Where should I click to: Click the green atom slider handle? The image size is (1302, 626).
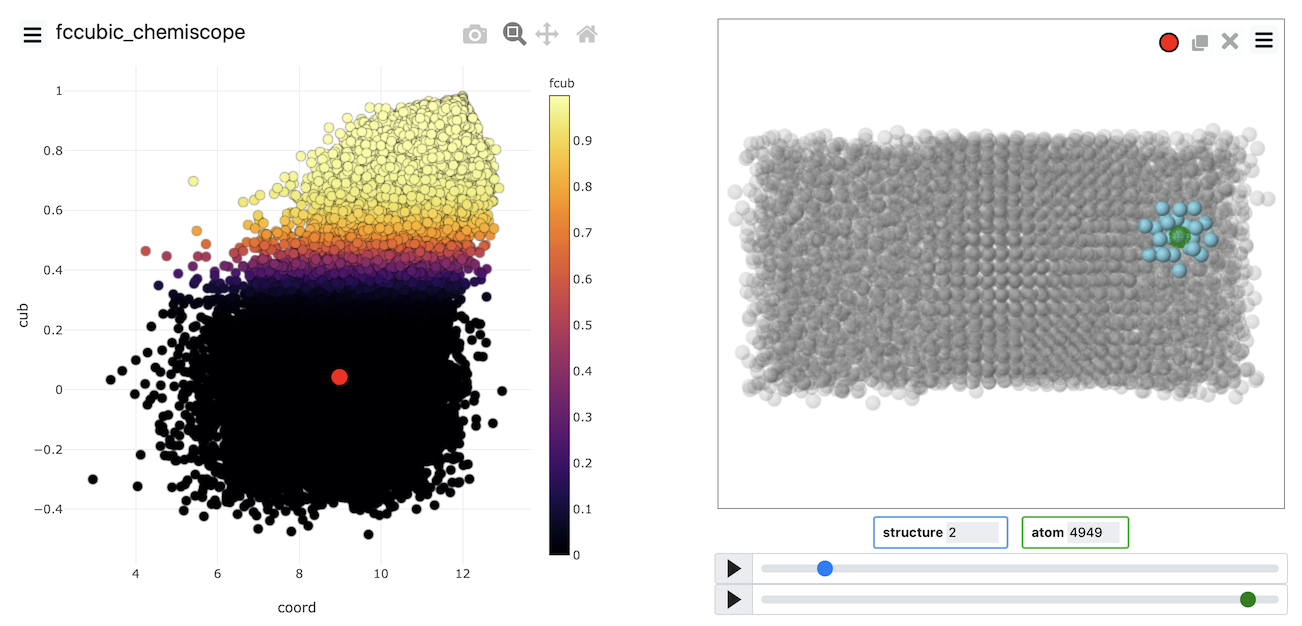[x=1247, y=599]
